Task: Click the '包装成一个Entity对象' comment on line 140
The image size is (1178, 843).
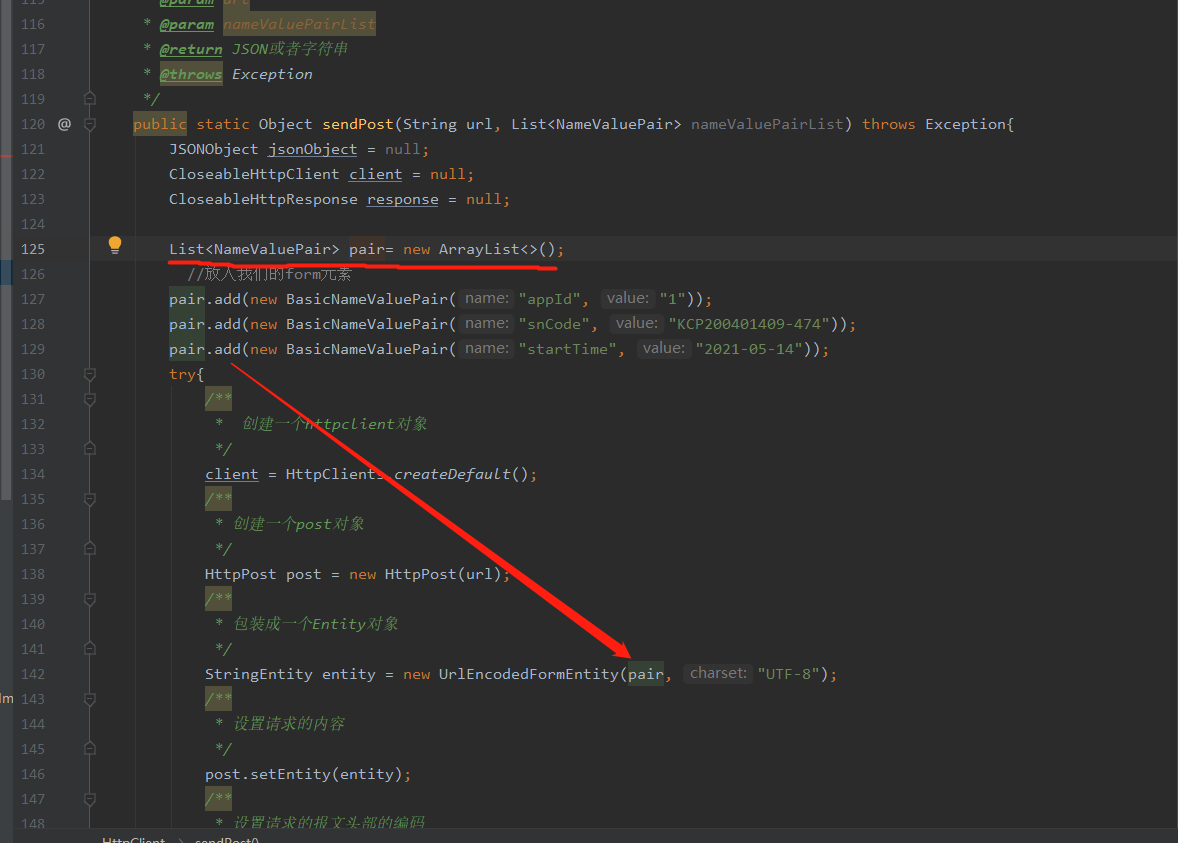Action: pos(316,624)
